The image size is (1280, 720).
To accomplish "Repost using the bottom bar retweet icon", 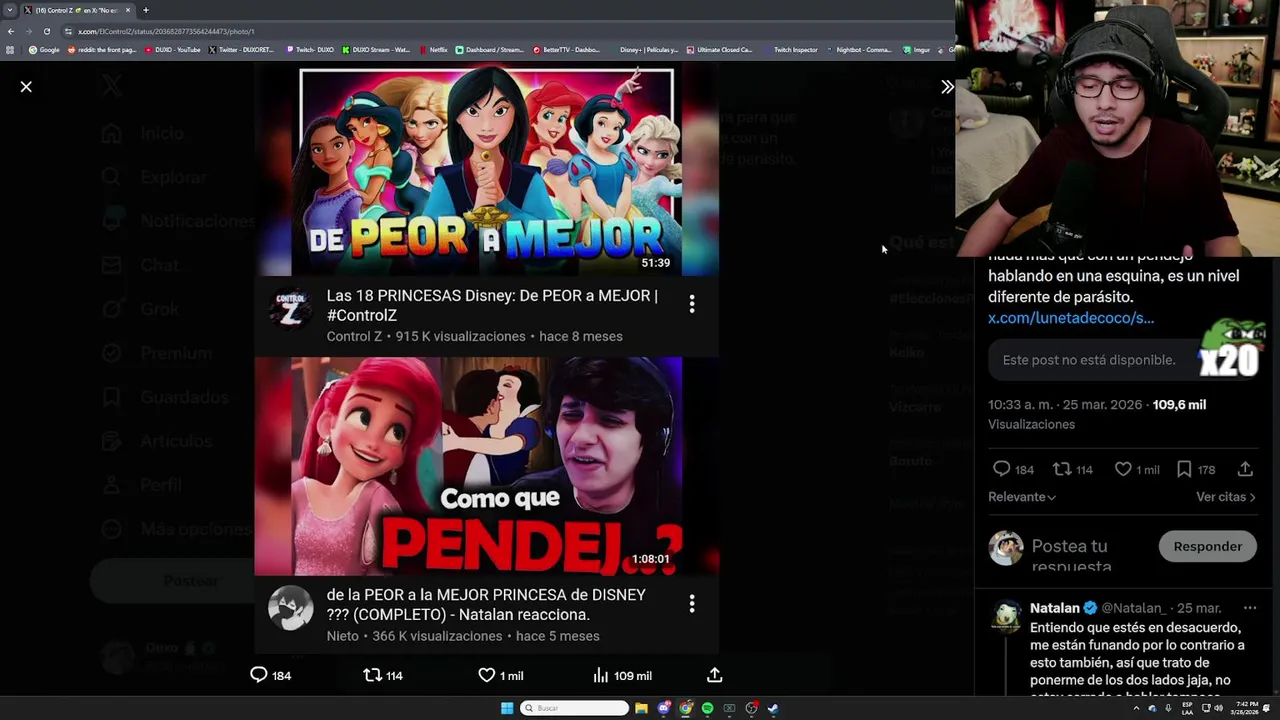I will tap(372, 675).
